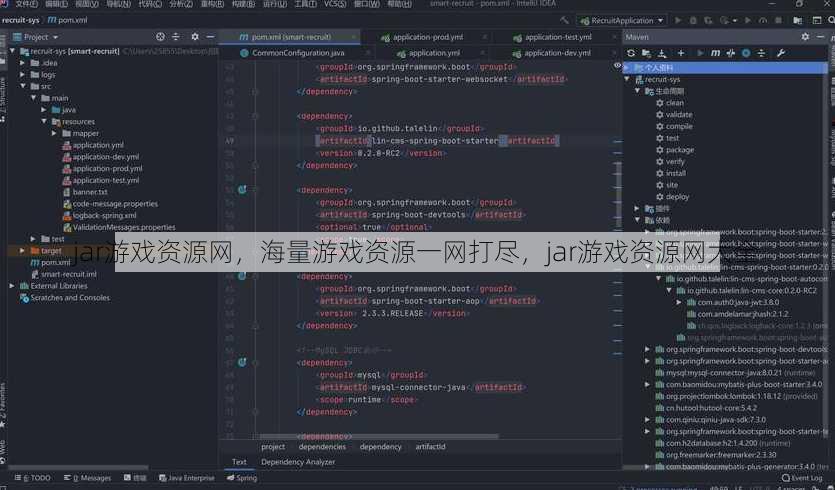This screenshot has width=835, height=490.
Task: Click Project panel horizontal scrollbar
Action: 78,467
